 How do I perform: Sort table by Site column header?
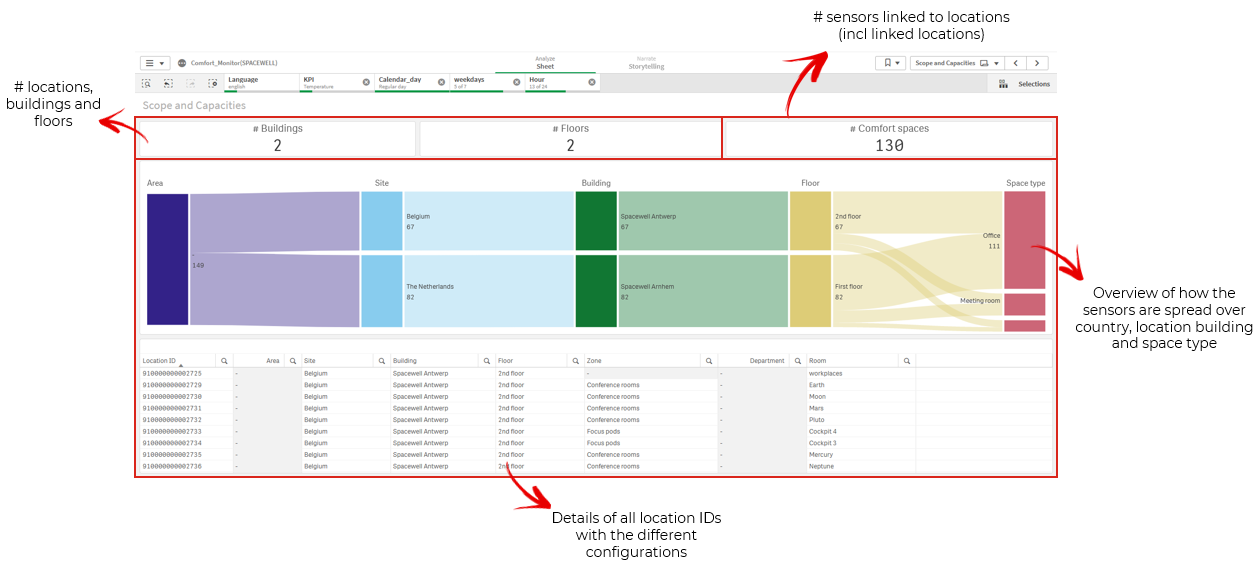(338, 361)
